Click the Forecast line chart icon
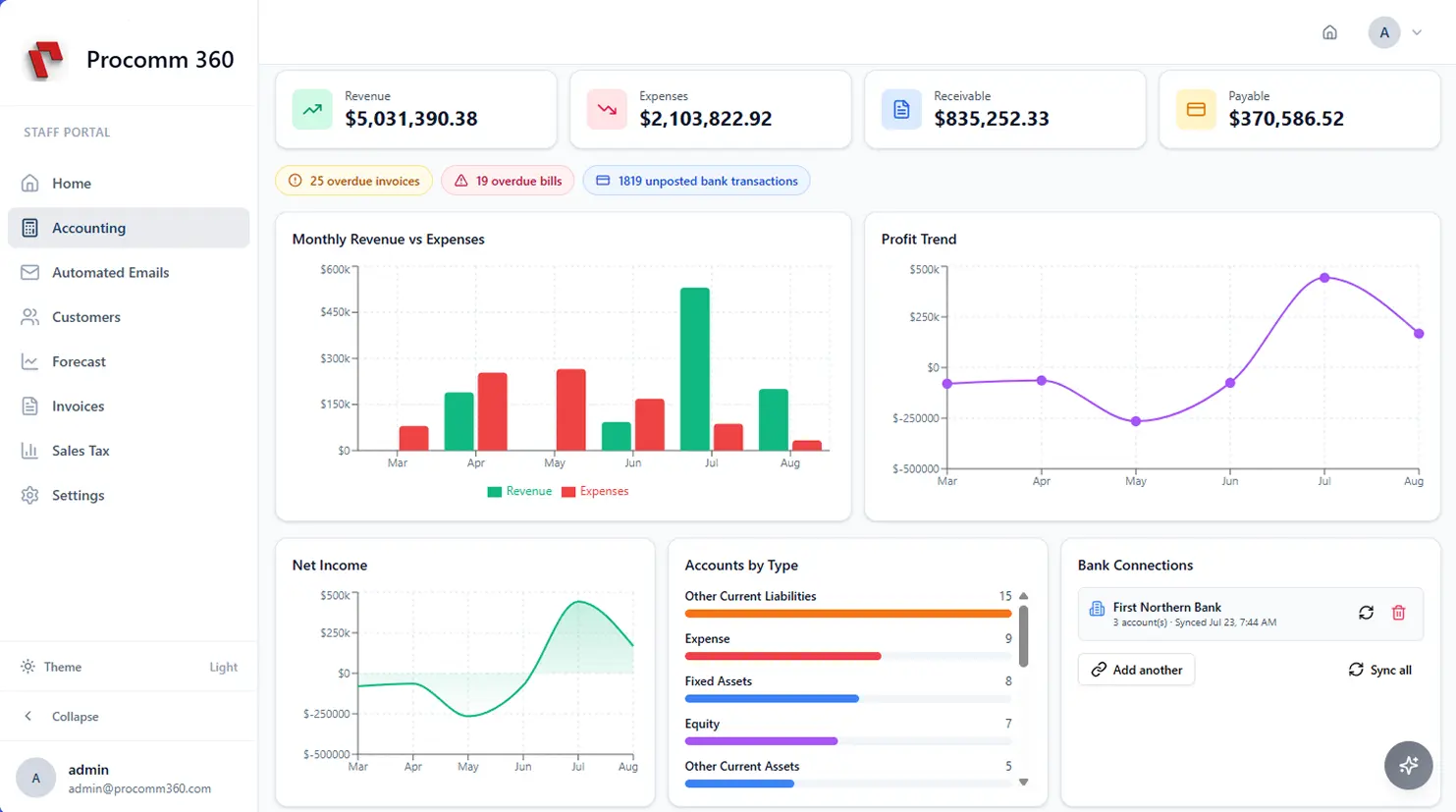Image resolution: width=1456 pixels, height=812 pixels. coord(30,361)
